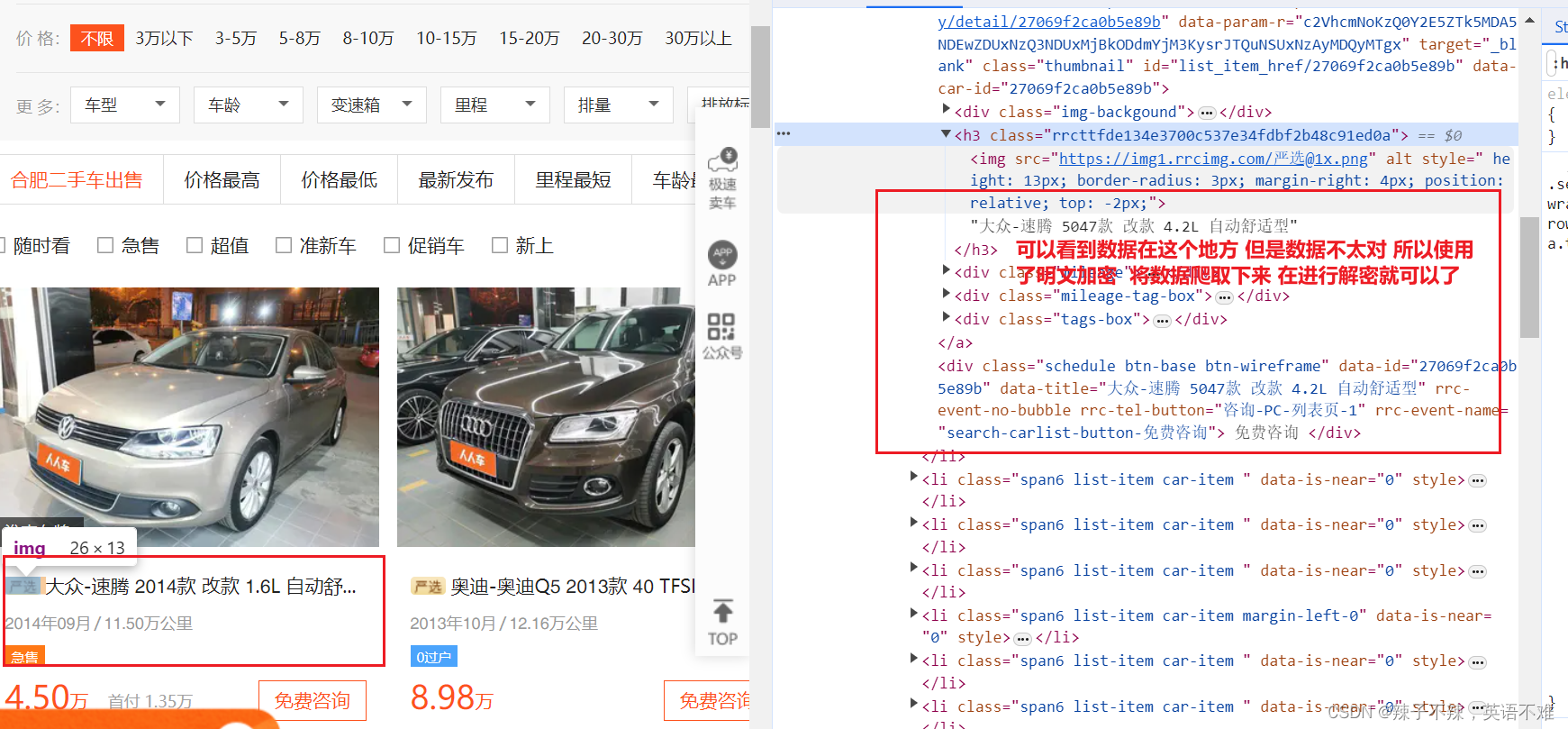
Task: Open the Audi Q5 car photo
Action: [546, 417]
